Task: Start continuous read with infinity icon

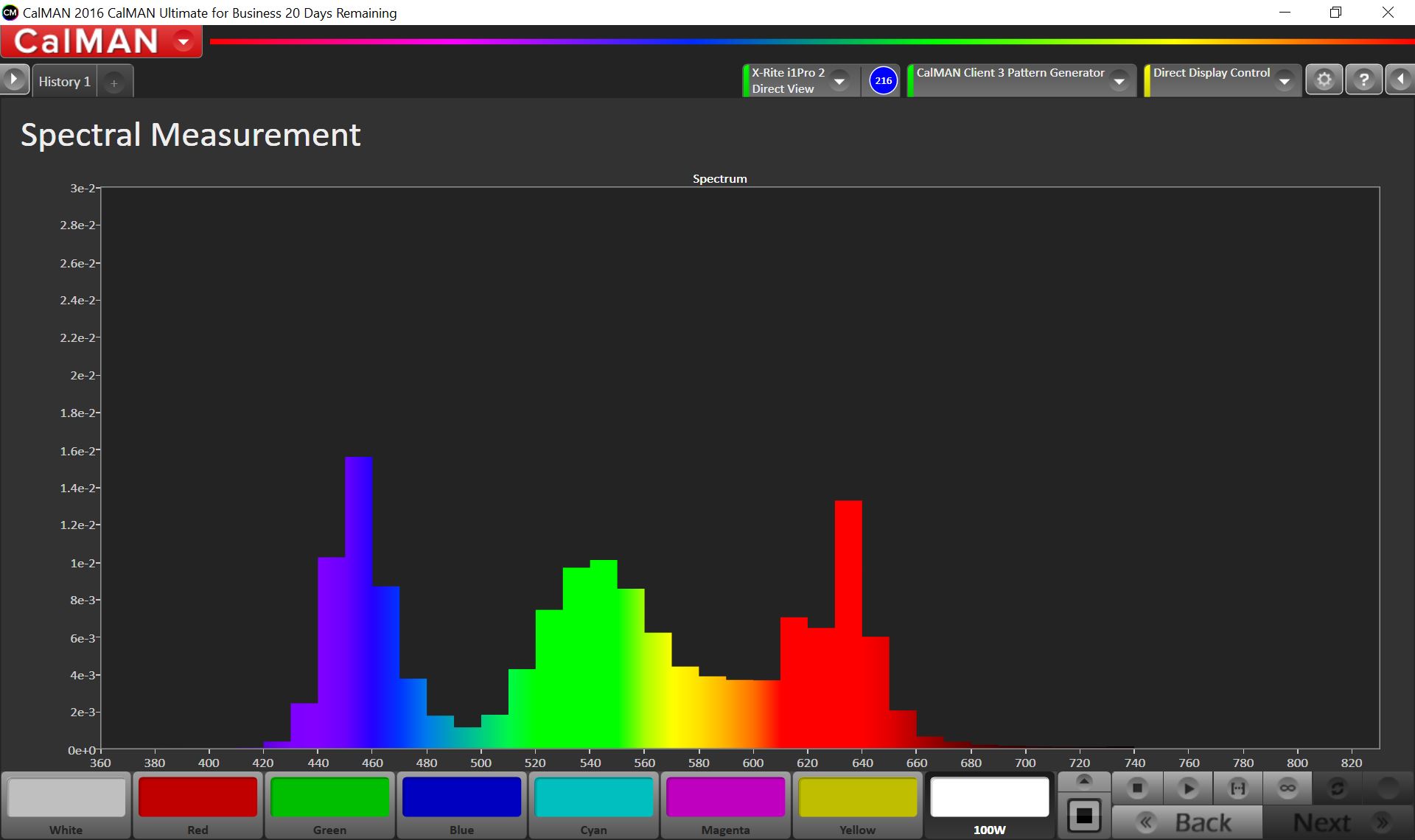Action: click(1288, 788)
